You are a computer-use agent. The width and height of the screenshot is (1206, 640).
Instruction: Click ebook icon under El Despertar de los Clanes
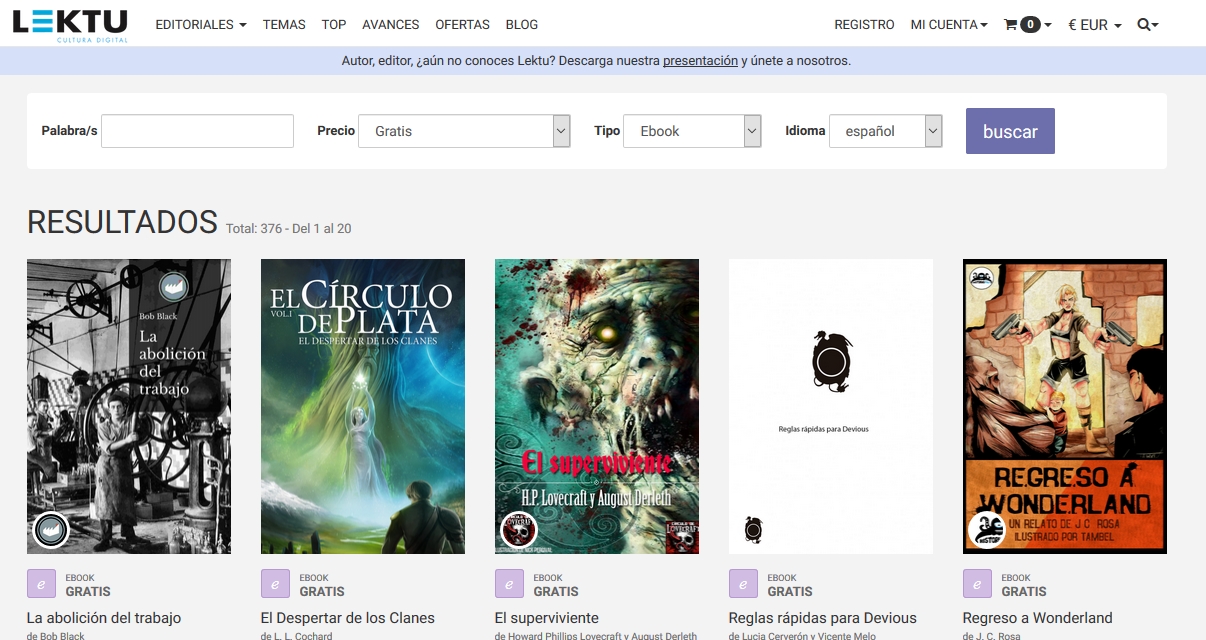276,584
